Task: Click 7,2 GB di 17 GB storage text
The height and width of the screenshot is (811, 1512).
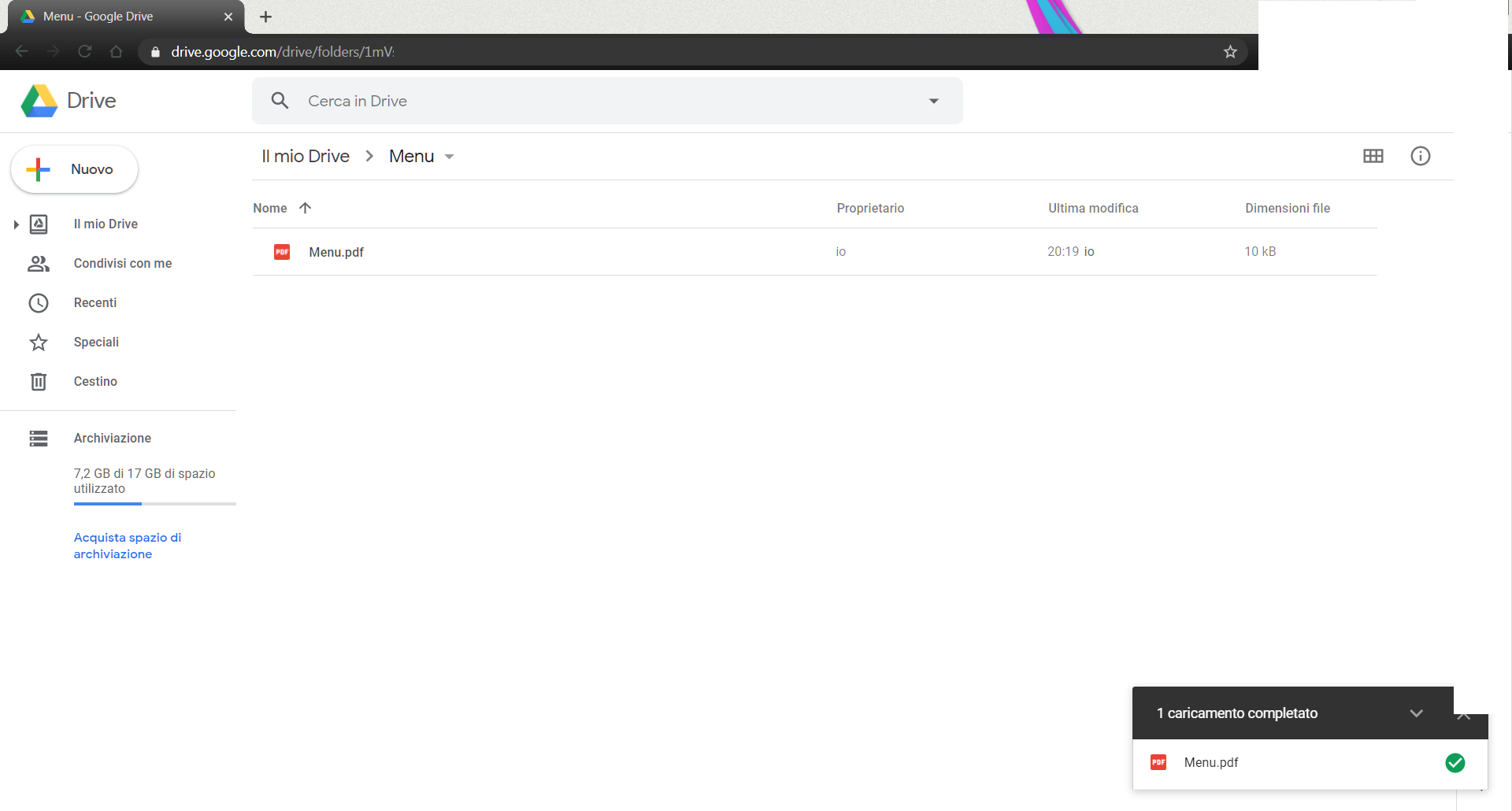Action: tap(144, 481)
